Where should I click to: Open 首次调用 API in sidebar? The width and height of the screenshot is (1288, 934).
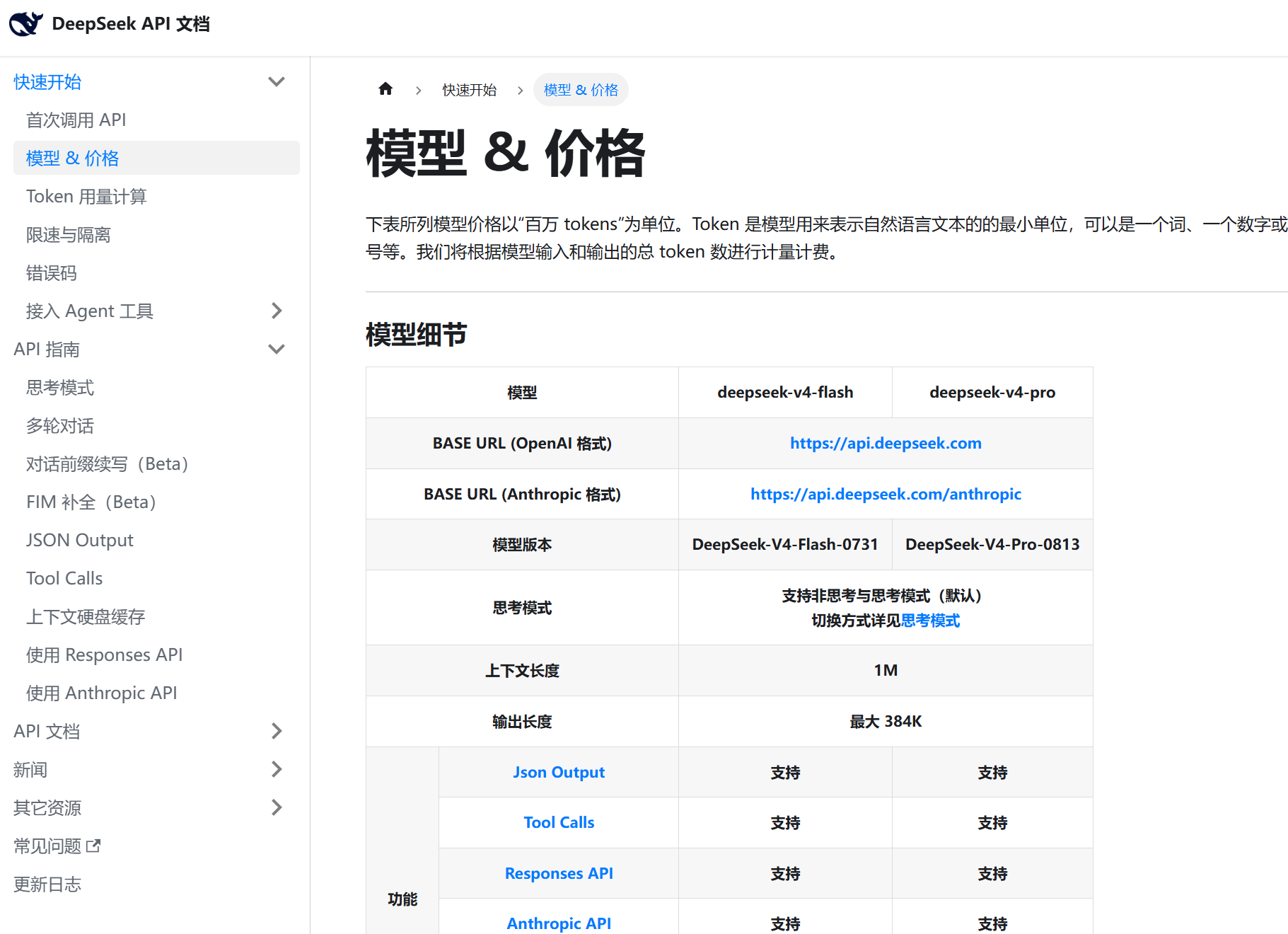[76, 120]
